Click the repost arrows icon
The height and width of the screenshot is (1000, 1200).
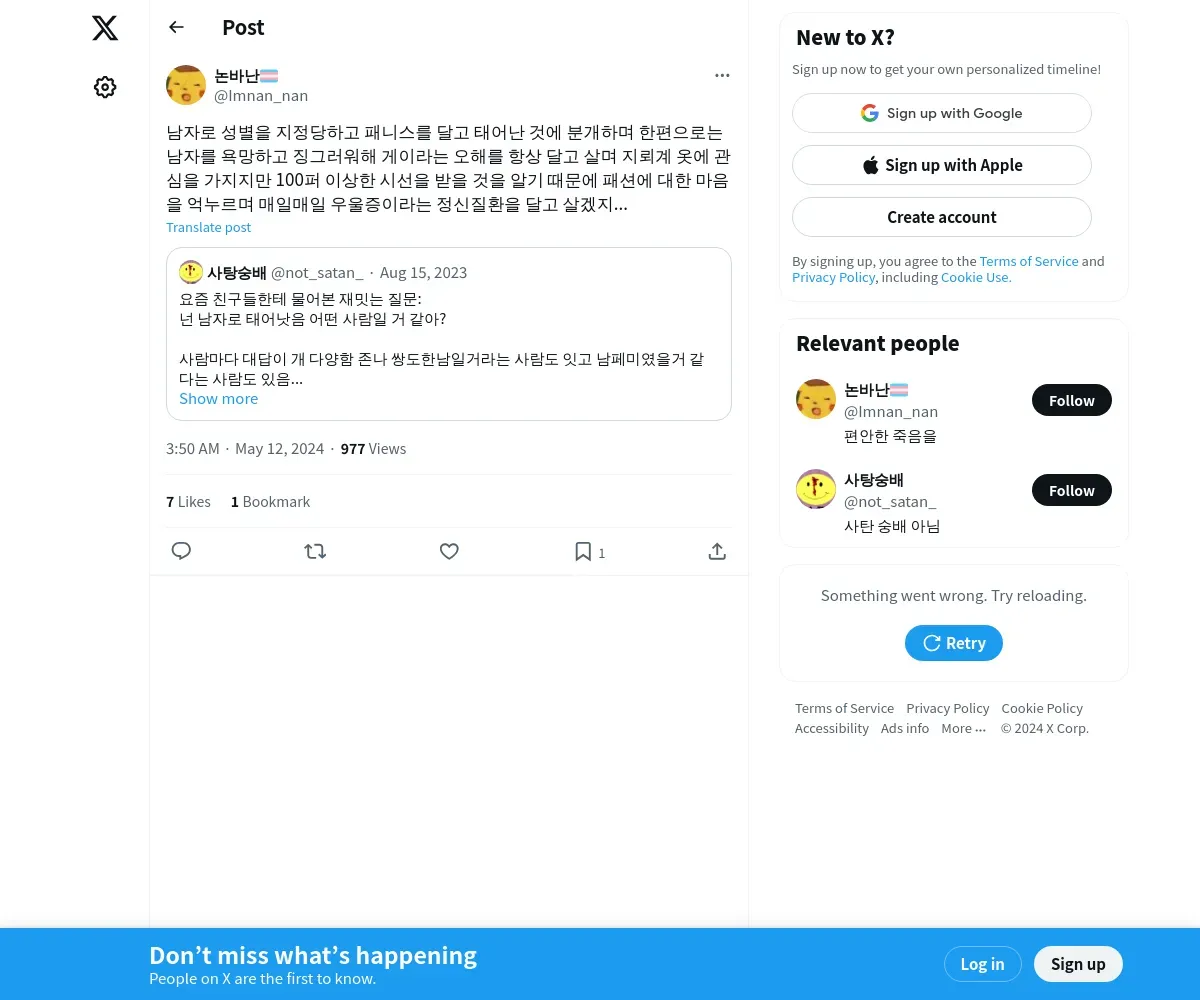pos(315,551)
